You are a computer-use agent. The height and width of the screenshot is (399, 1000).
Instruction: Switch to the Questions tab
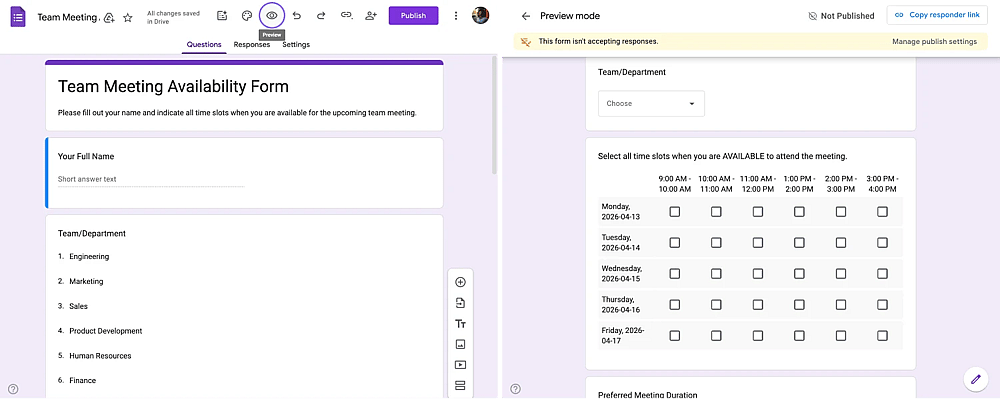coord(204,45)
